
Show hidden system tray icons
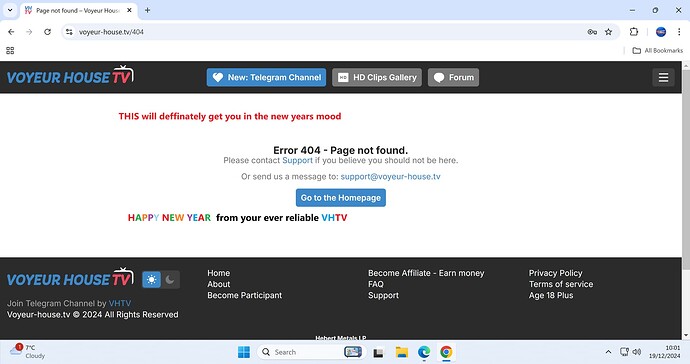608,352
